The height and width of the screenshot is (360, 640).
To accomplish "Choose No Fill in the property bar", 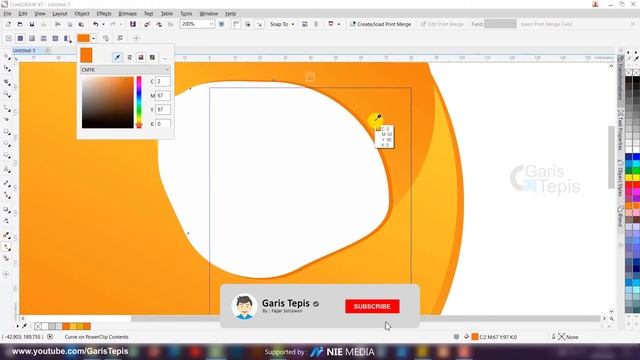I will (9, 38).
